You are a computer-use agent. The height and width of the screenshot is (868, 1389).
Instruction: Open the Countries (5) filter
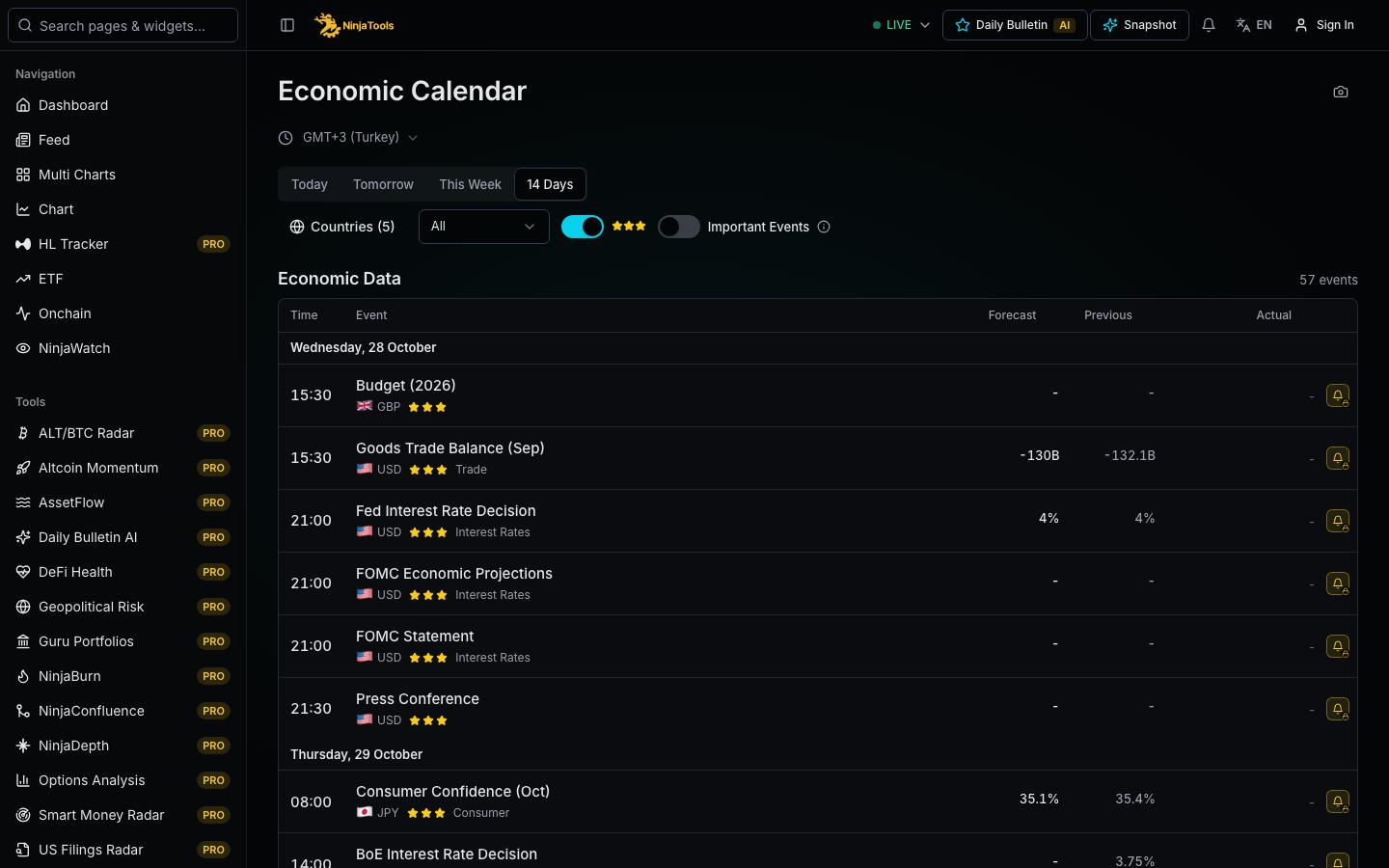click(342, 227)
